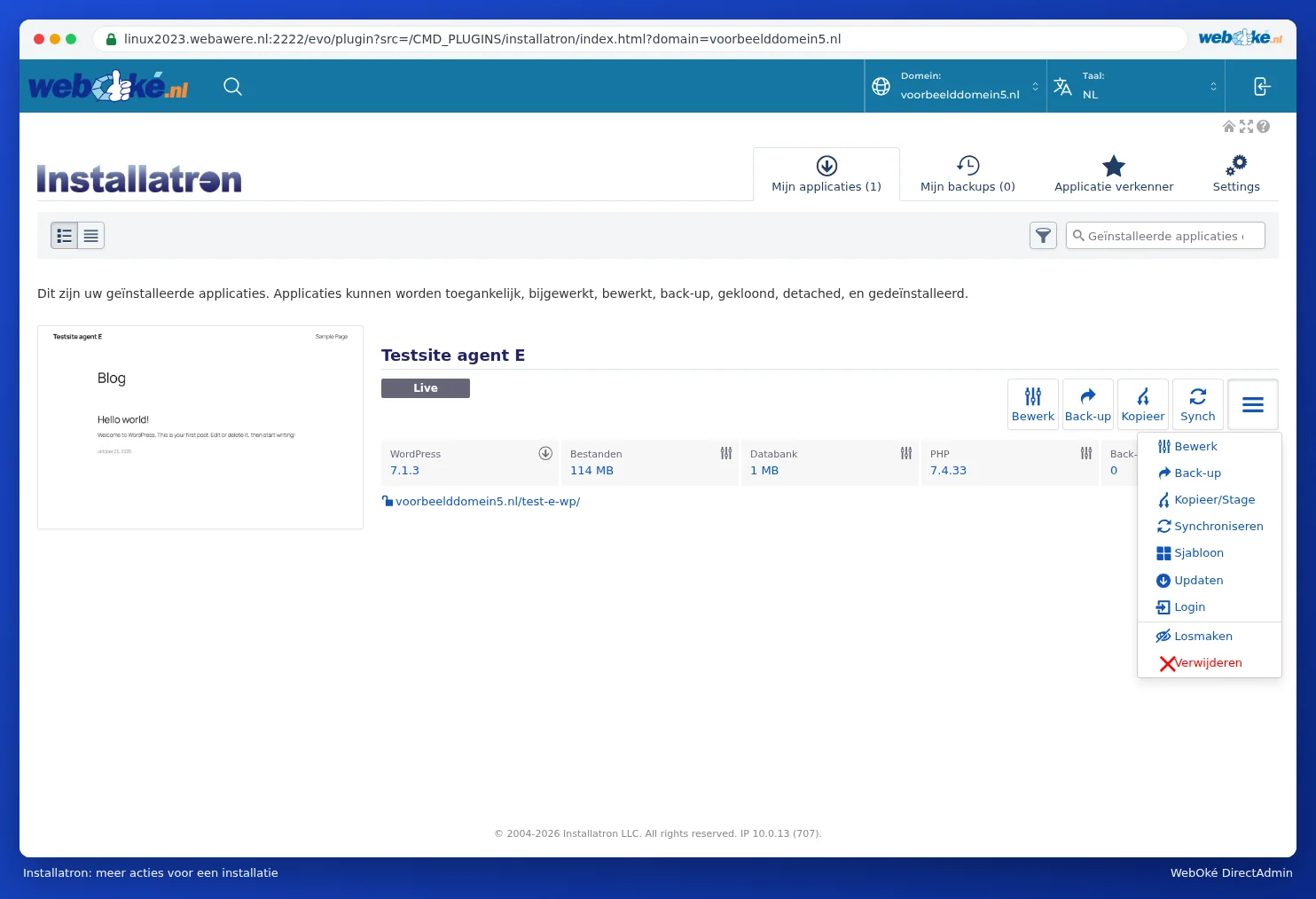The width and height of the screenshot is (1316, 899).
Task: Click the sliders icon in the PHP card
Action: (x=1086, y=453)
